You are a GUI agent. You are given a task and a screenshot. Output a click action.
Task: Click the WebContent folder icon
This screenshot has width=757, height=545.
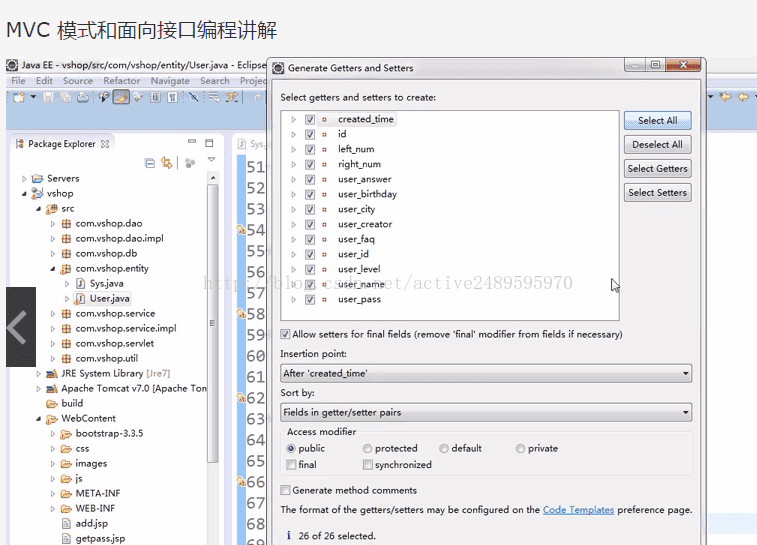click(52, 419)
